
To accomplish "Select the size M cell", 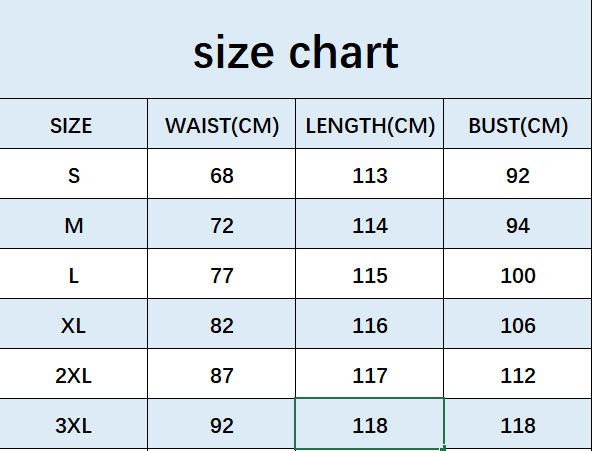I will tap(74, 224).
